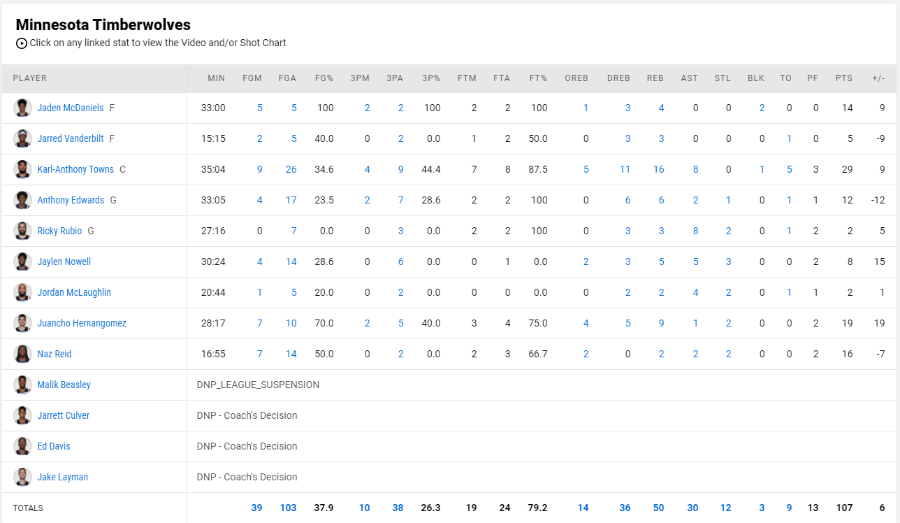Open Jarrett Culver's player headshot

click(x=22, y=415)
